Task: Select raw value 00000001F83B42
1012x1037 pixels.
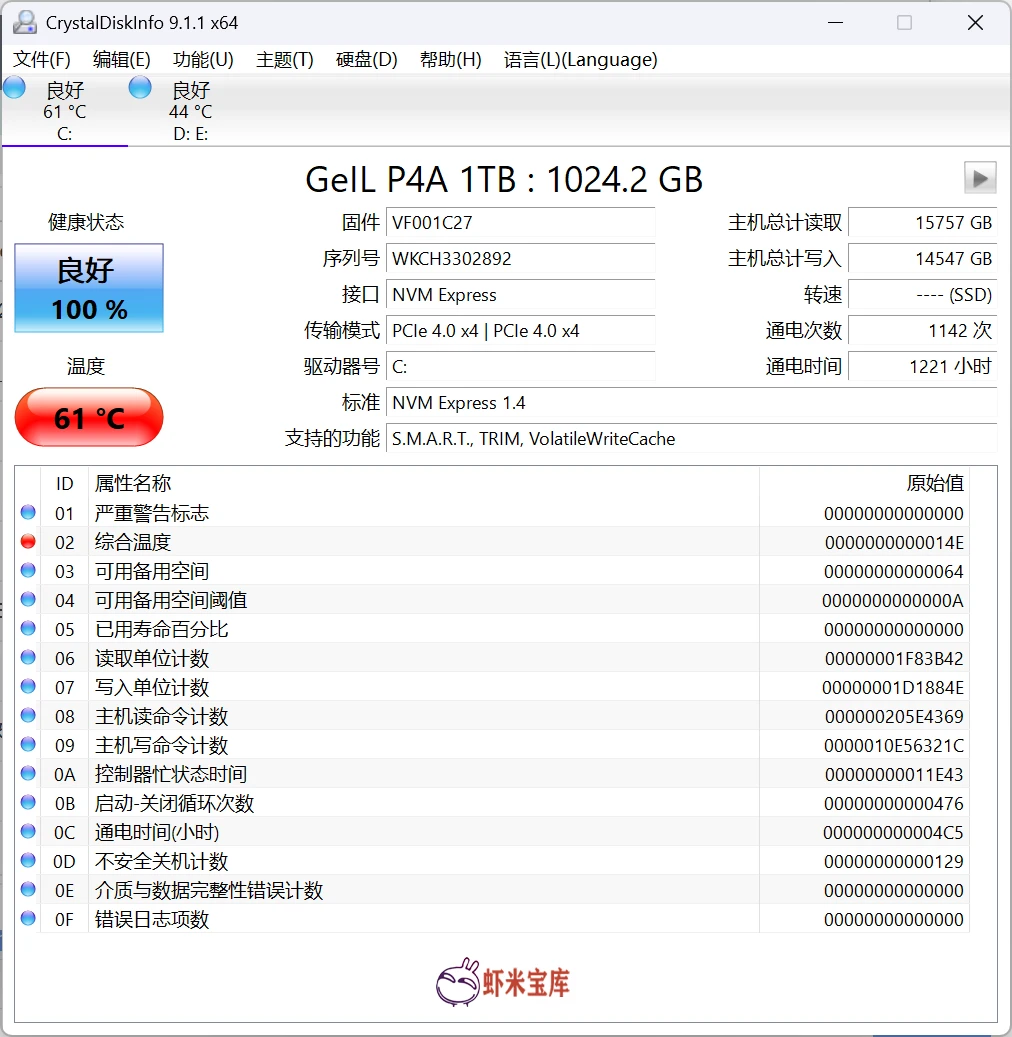Action: pyautogui.click(x=894, y=659)
